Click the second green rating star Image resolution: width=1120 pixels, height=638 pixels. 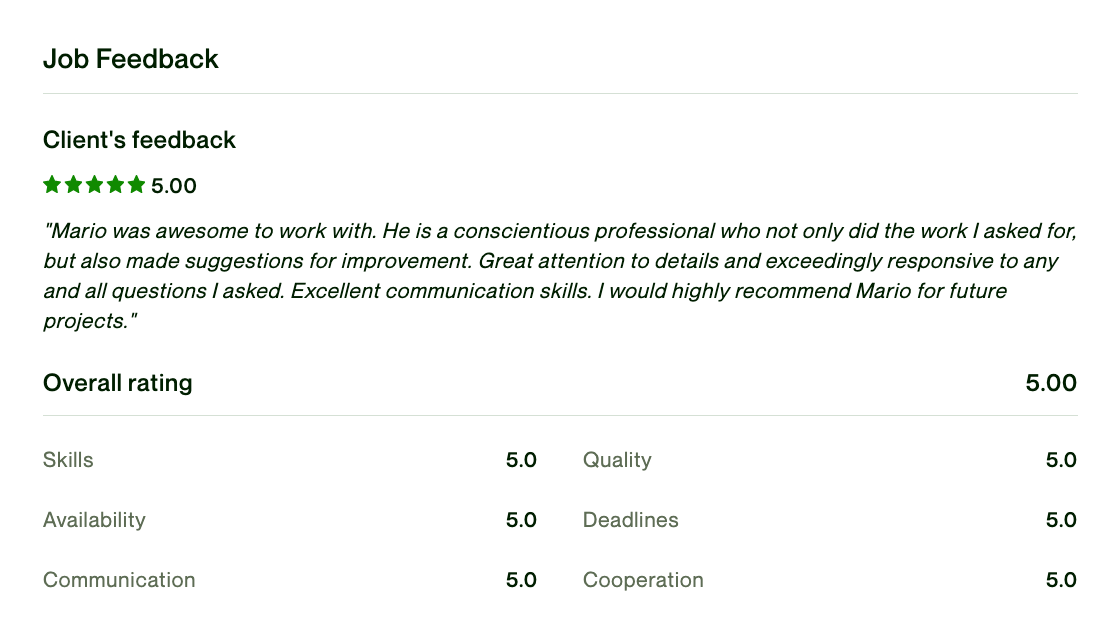(x=74, y=185)
